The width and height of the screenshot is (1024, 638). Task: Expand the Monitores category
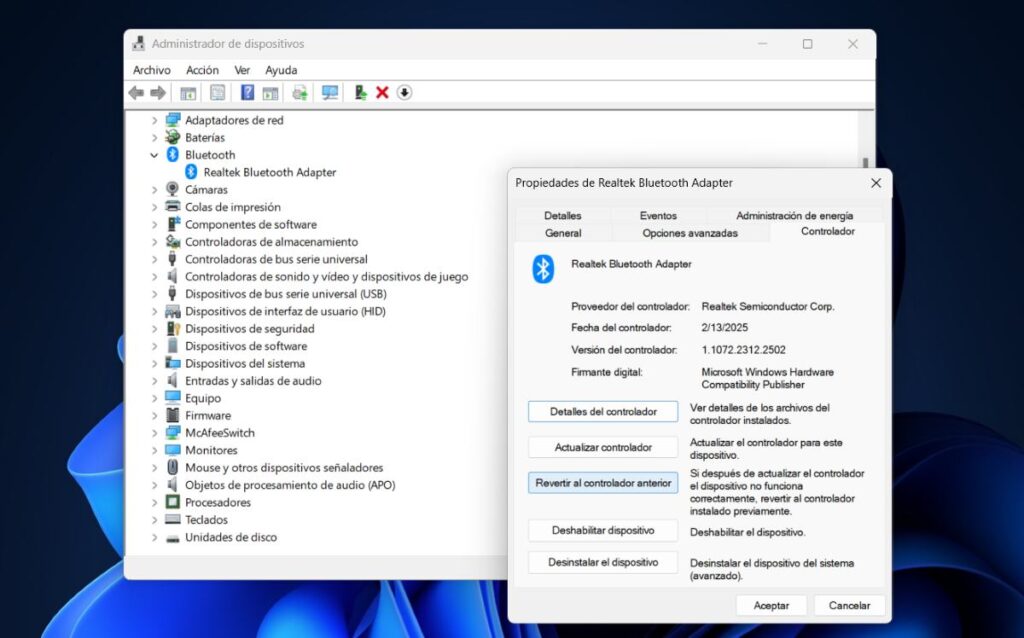(x=152, y=450)
